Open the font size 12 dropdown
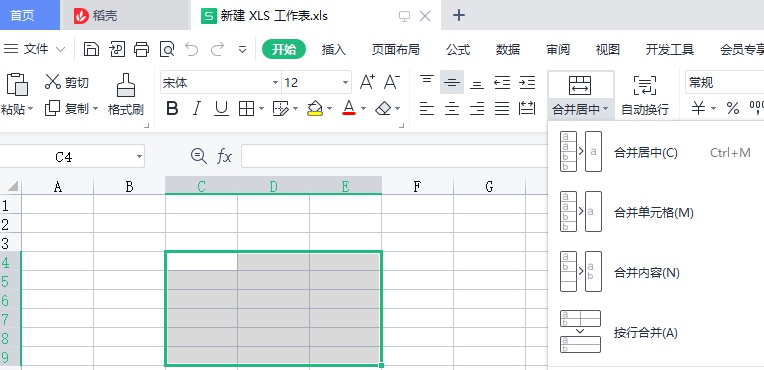 (x=345, y=82)
